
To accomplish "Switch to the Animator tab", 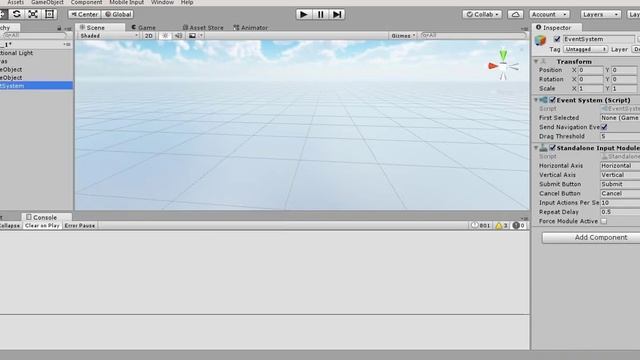I will tap(251, 28).
